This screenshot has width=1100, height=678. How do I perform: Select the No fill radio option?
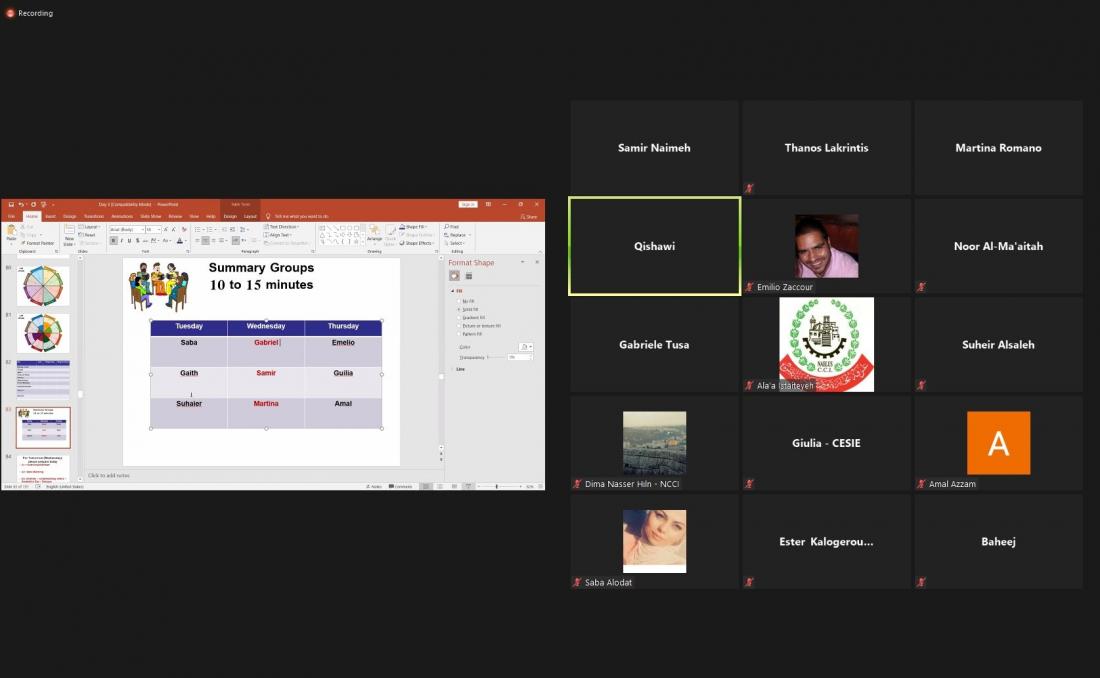tap(458, 301)
